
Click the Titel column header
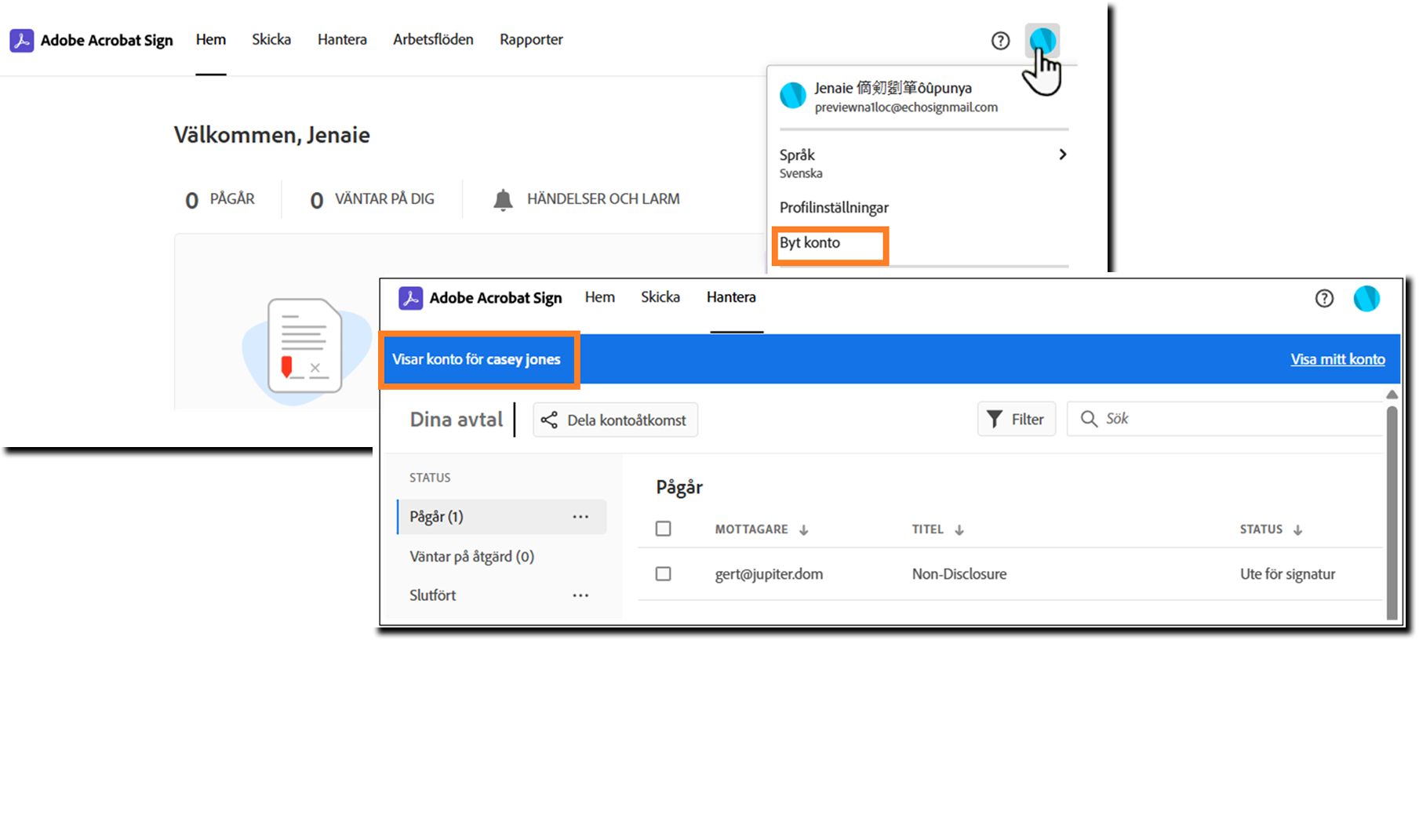[927, 529]
